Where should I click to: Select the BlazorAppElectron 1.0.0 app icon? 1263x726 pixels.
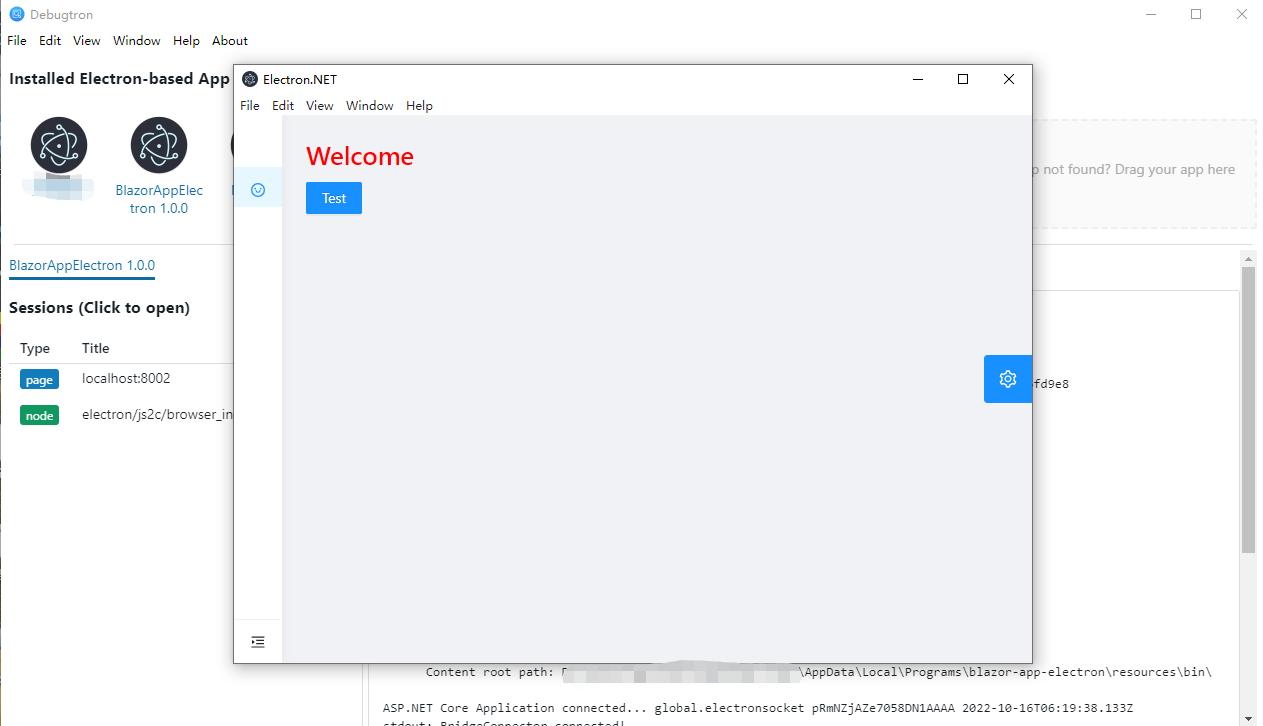point(159,145)
